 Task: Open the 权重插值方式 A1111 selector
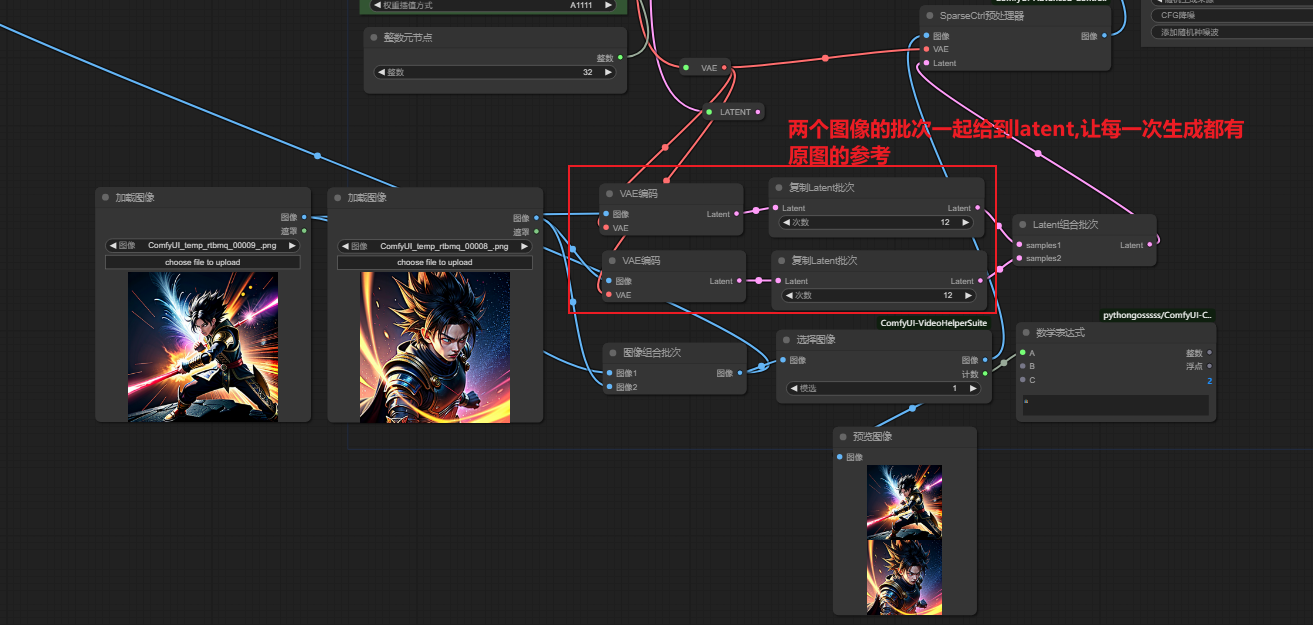(x=494, y=5)
